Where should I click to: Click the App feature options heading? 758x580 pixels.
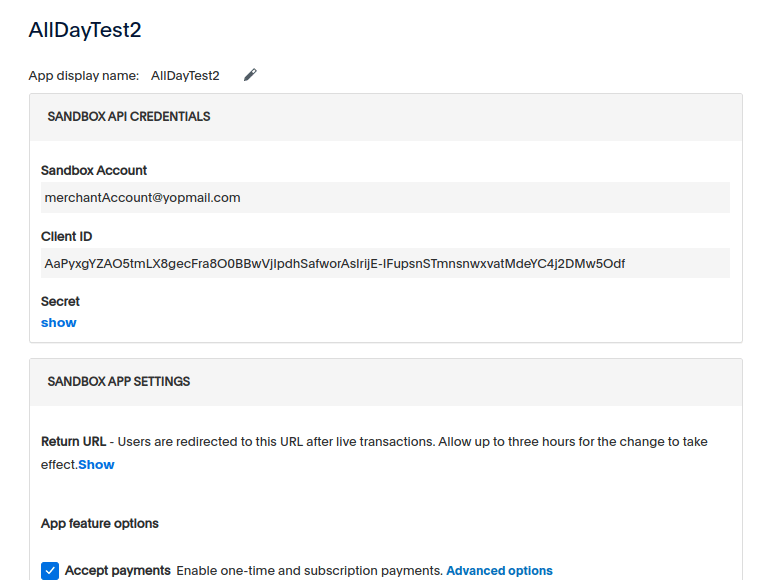[x=100, y=524]
